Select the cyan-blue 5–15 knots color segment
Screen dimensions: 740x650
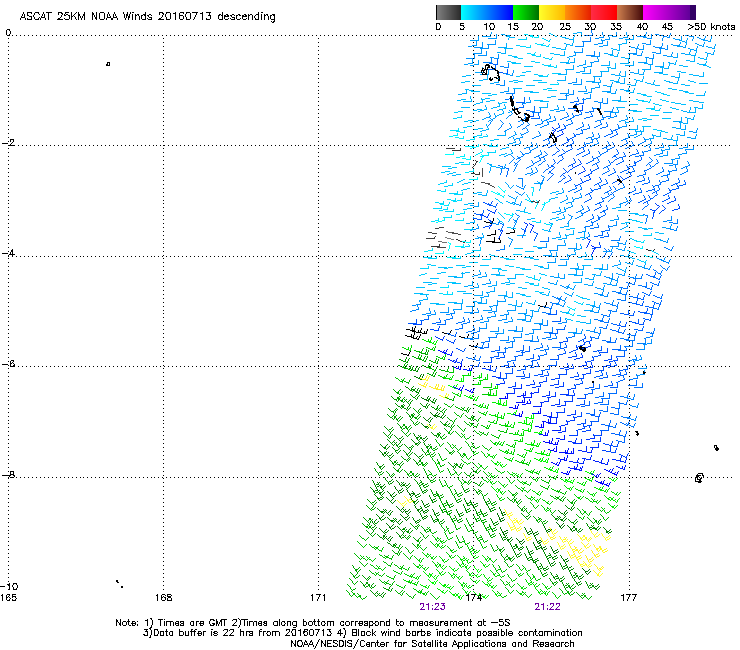(x=487, y=12)
